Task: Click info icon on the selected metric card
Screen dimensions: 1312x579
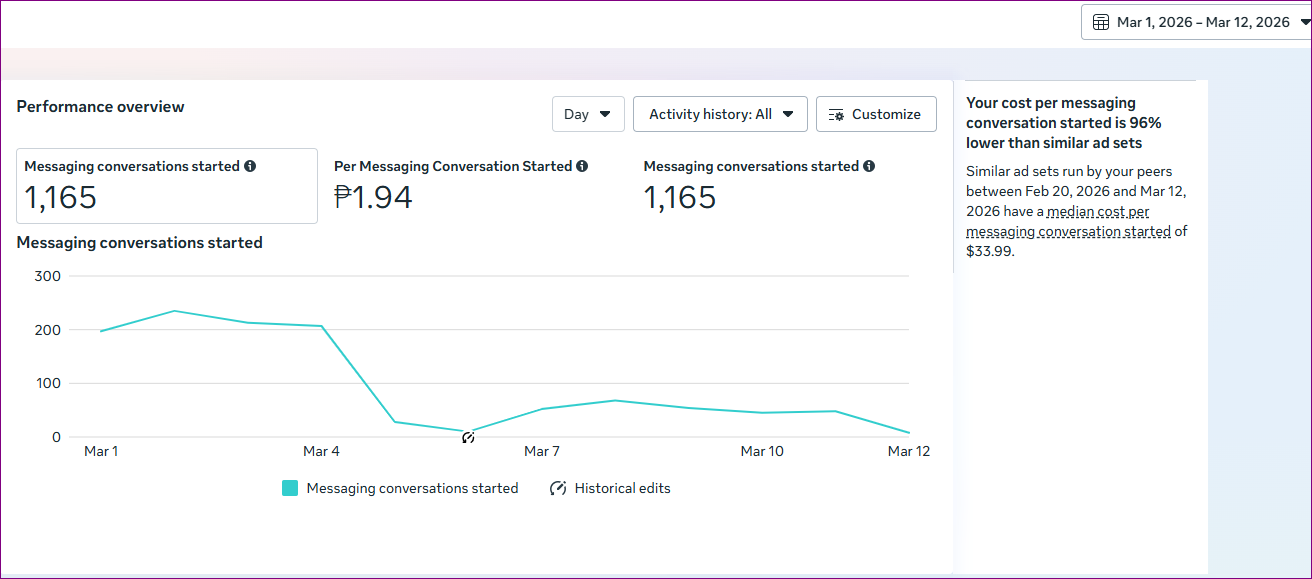Action: [250, 166]
